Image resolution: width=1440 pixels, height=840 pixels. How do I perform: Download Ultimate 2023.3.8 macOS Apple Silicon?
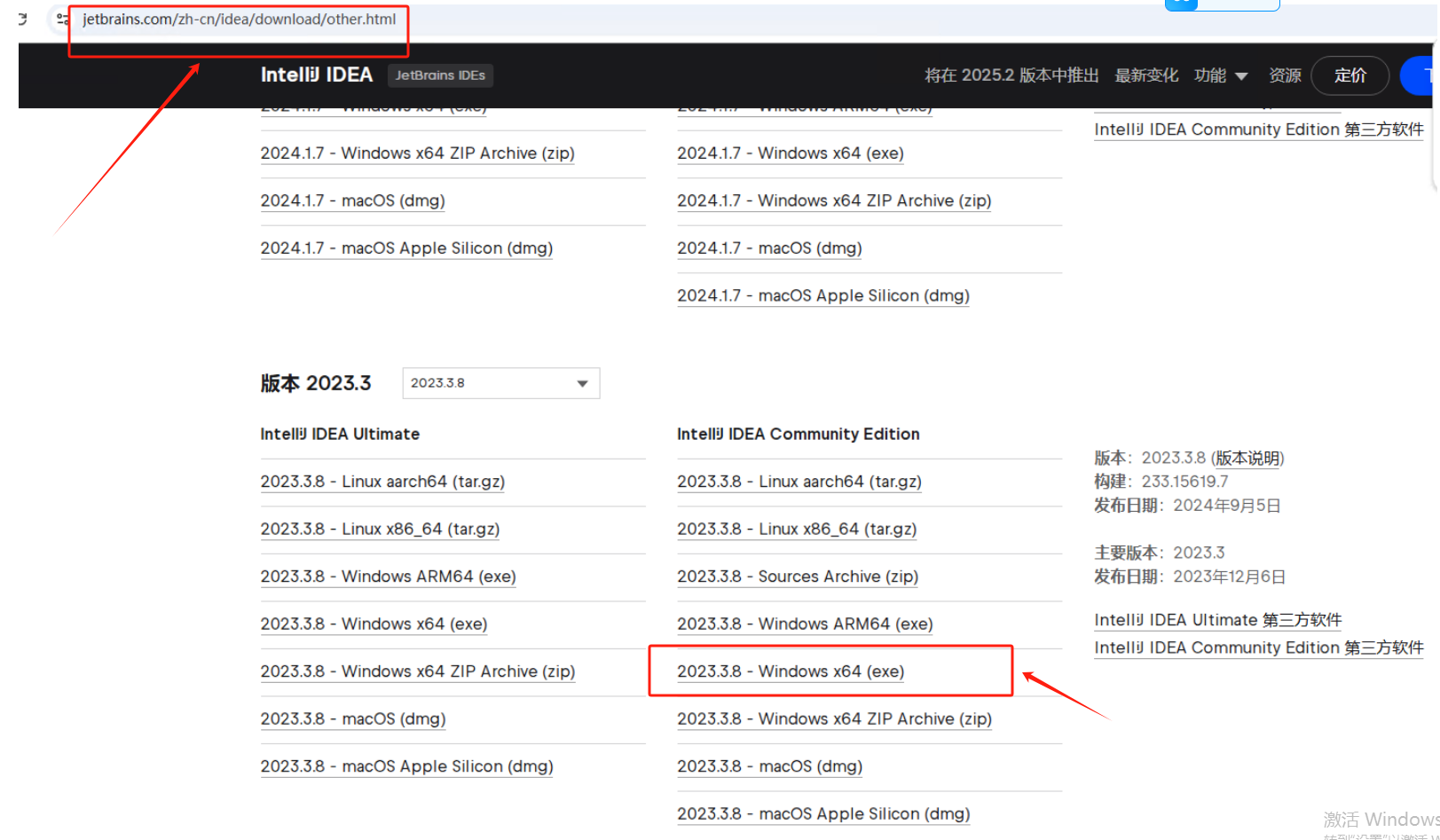point(406,766)
